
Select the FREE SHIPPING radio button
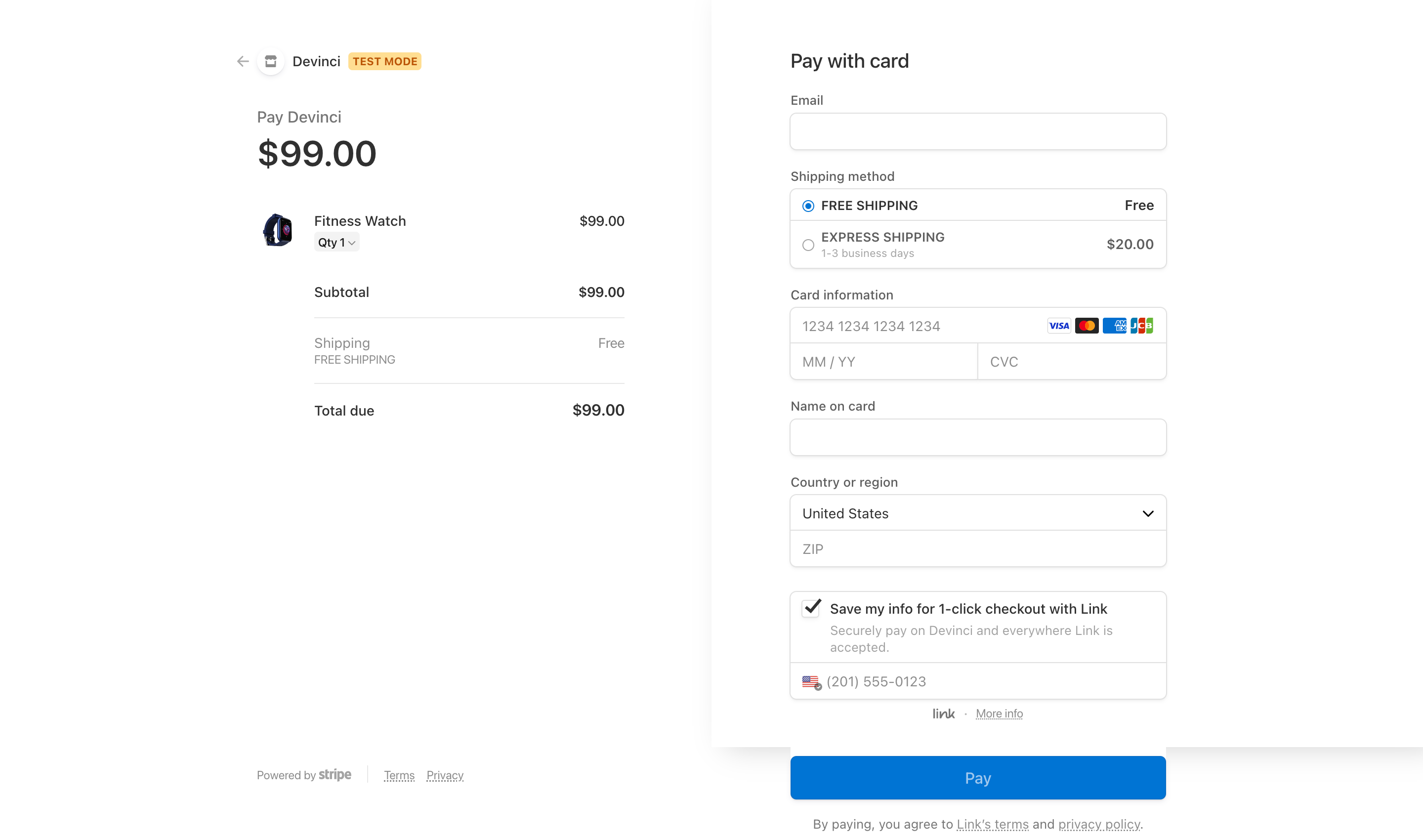808,205
